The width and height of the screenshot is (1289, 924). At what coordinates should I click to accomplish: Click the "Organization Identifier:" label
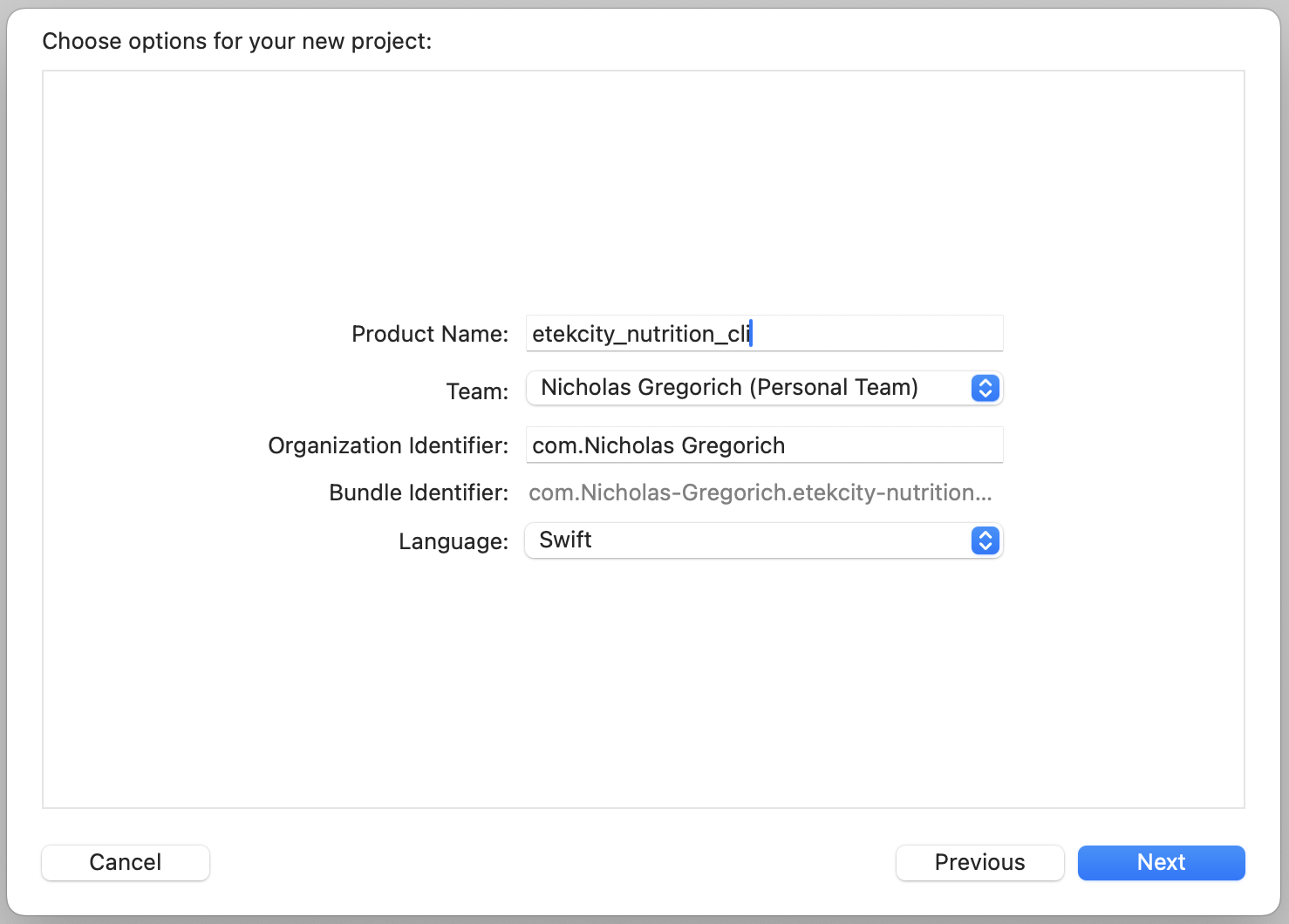tap(388, 445)
